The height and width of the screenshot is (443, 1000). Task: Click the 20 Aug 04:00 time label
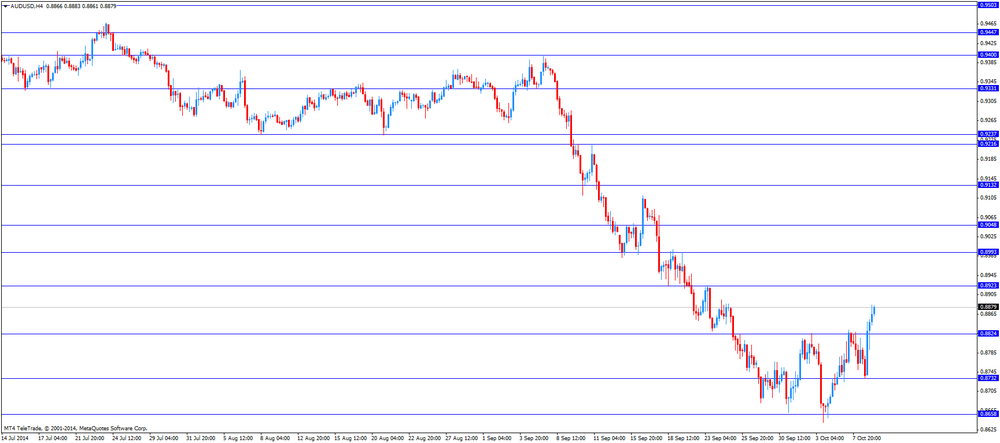coord(386,439)
